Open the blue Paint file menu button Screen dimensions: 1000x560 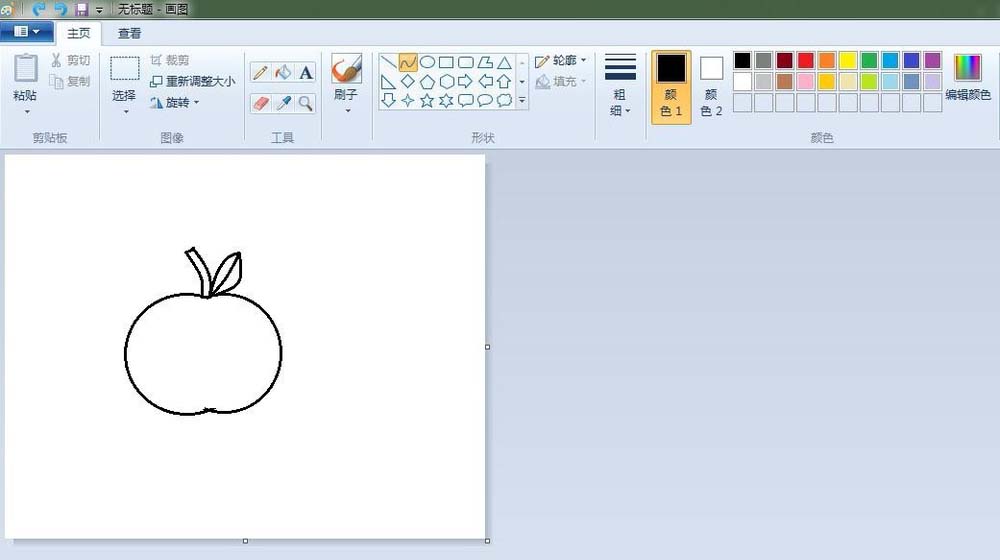tap(26, 31)
